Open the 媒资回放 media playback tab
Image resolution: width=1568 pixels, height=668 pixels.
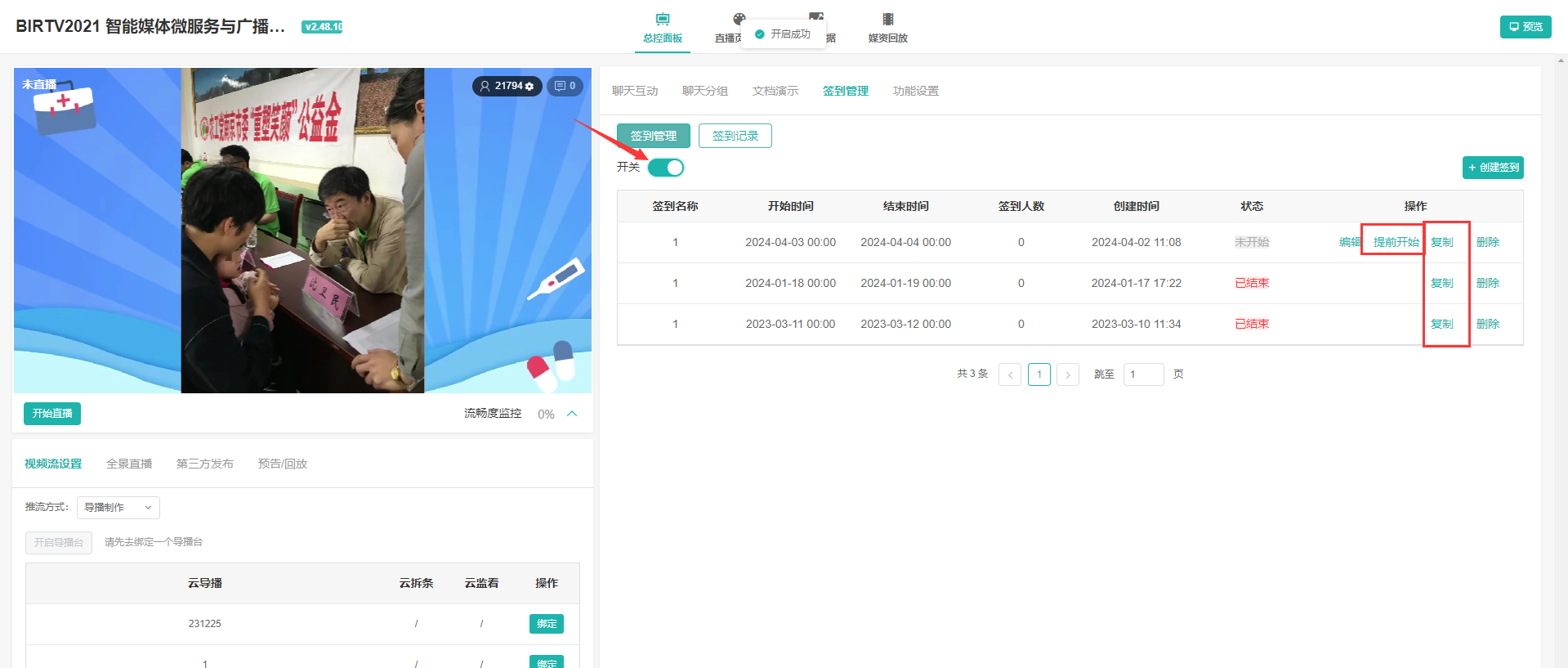pyautogui.click(x=887, y=27)
